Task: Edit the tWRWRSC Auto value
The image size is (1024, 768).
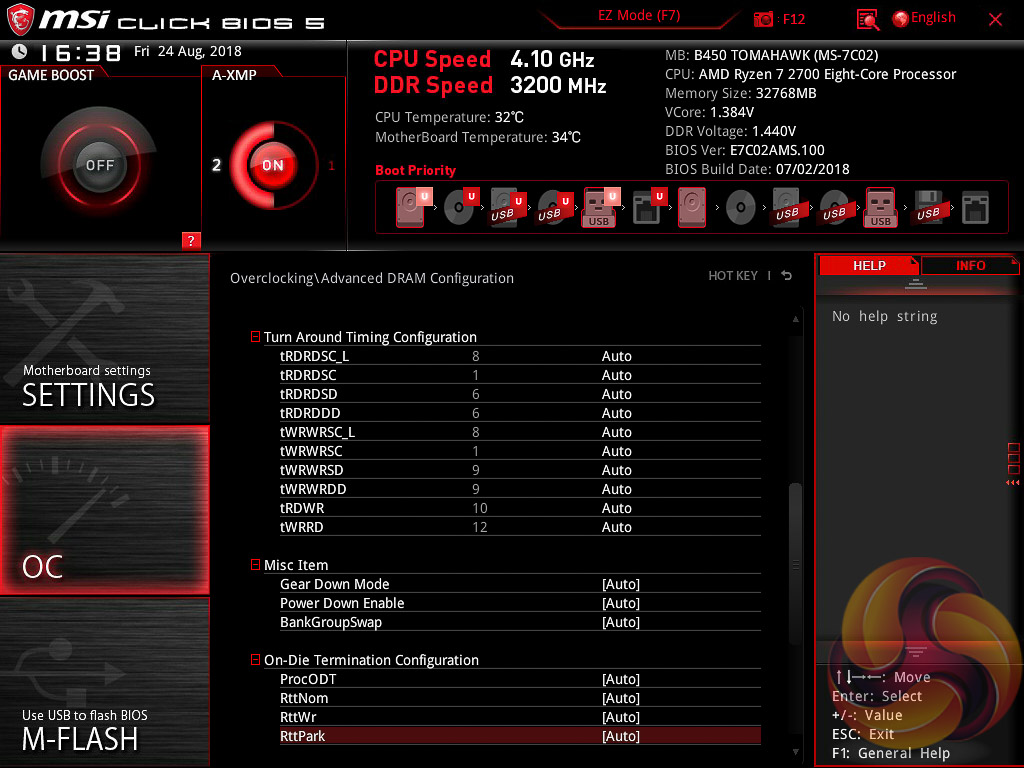Action: point(616,451)
